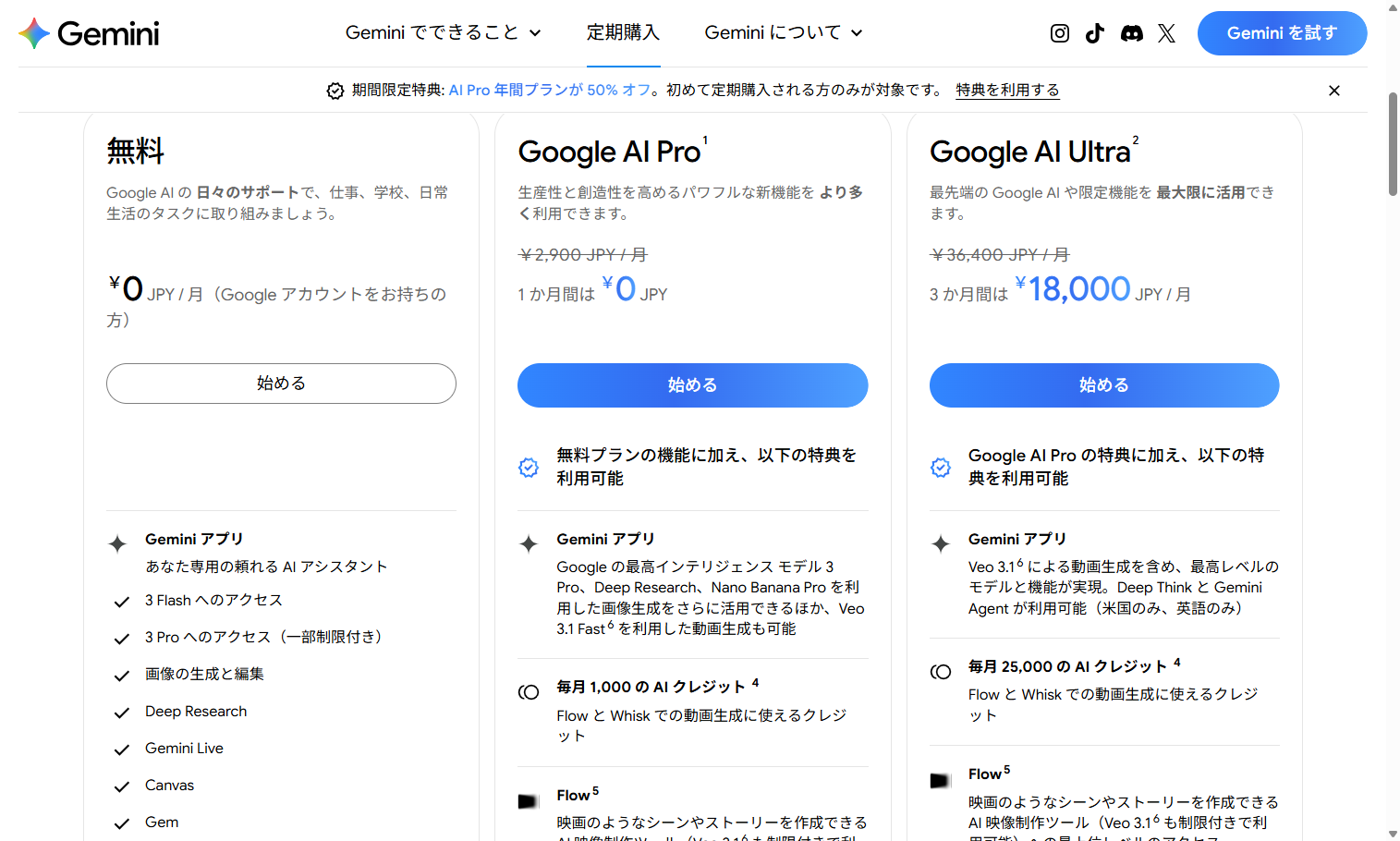
Task: Click the Gemini logo in header
Action: click(89, 33)
